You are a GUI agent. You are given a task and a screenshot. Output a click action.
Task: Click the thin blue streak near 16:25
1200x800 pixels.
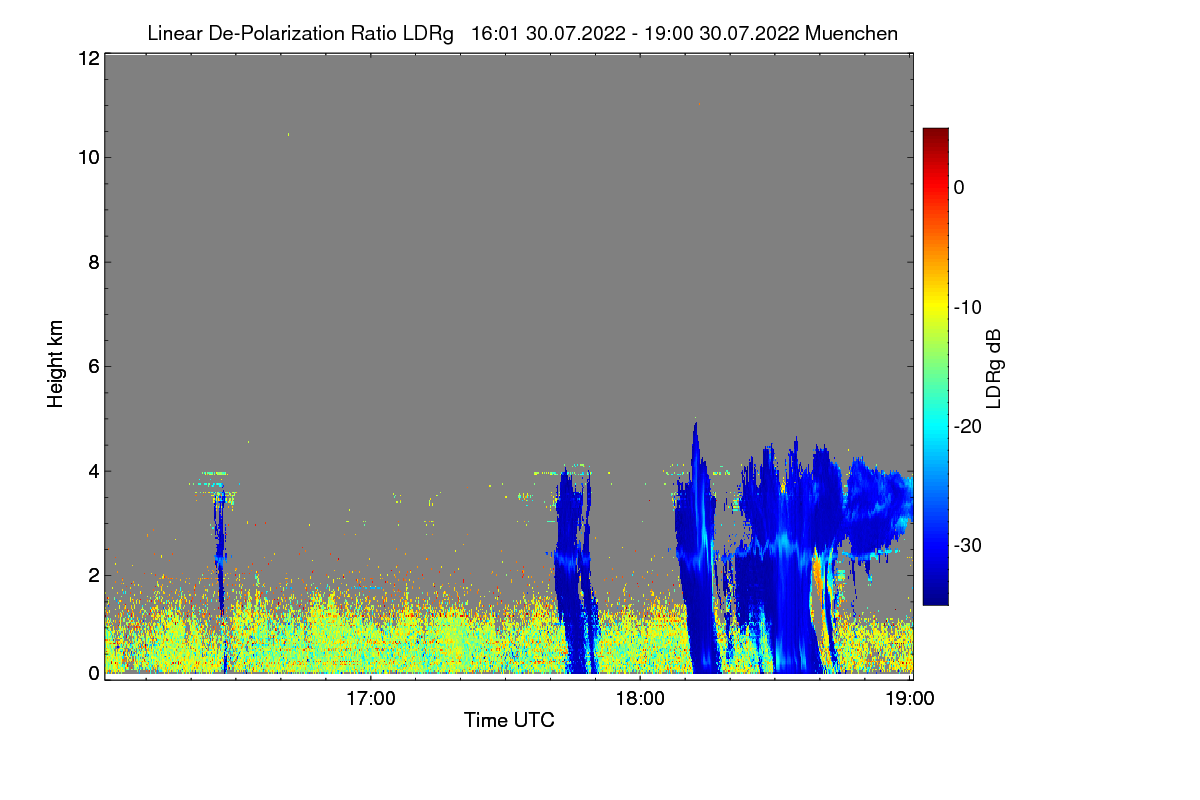click(x=220, y=560)
